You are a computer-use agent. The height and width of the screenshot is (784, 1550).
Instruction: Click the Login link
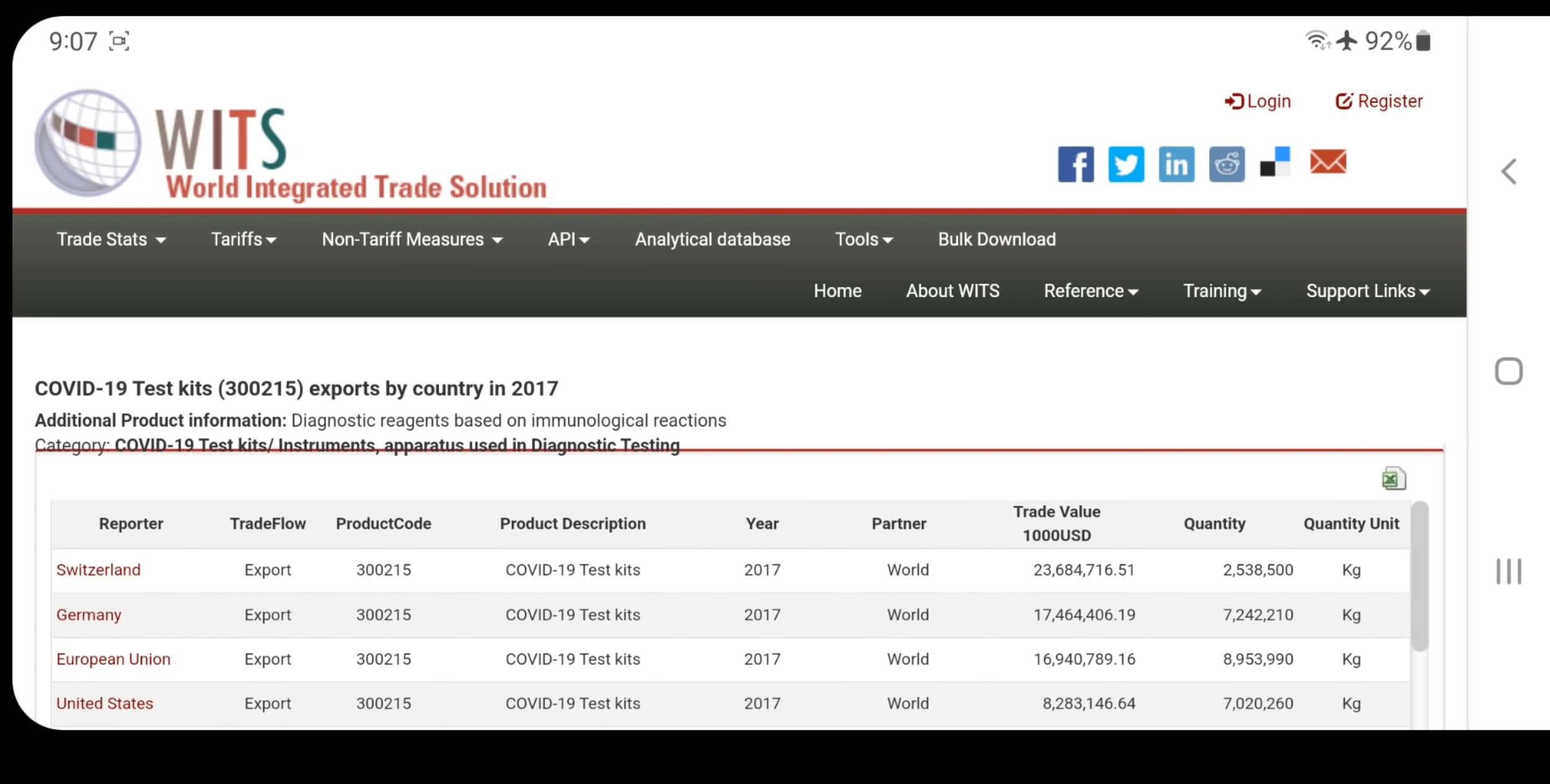tap(1258, 101)
